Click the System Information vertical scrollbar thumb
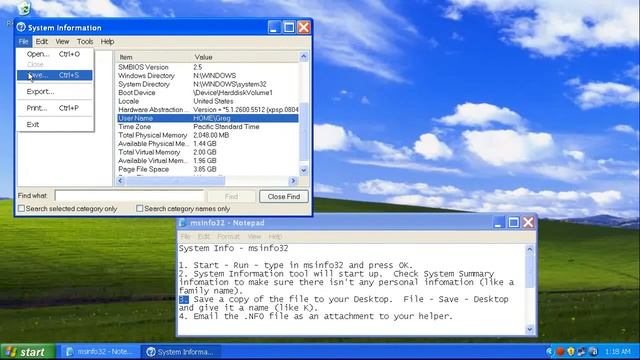The width and height of the screenshot is (640, 360). tap(304, 132)
